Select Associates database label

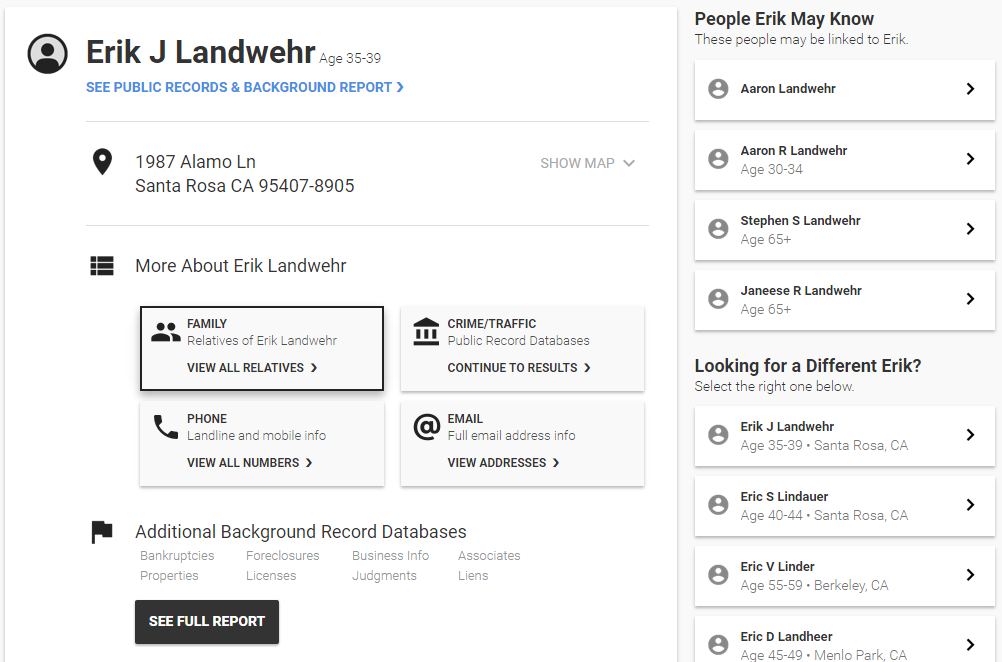tap(489, 555)
